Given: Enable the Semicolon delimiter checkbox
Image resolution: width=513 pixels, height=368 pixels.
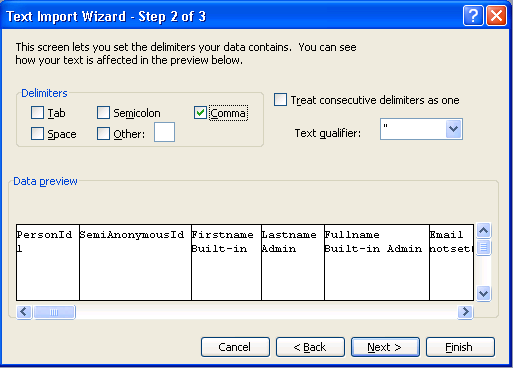Looking at the screenshot, I should [x=103, y=113].
